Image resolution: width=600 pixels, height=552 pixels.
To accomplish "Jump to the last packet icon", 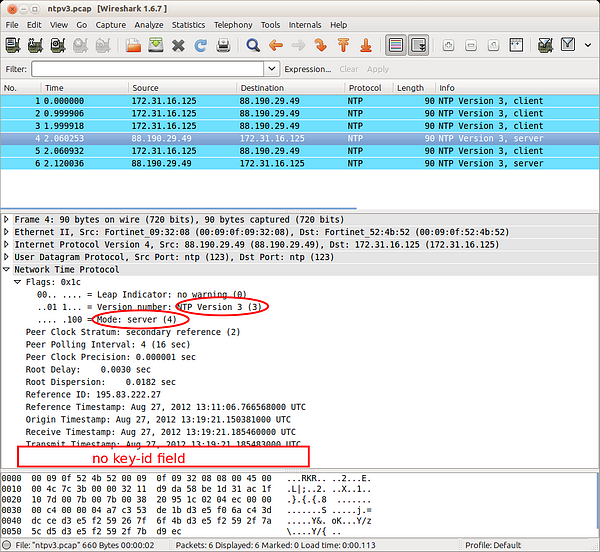I will [x=366, y=45].
